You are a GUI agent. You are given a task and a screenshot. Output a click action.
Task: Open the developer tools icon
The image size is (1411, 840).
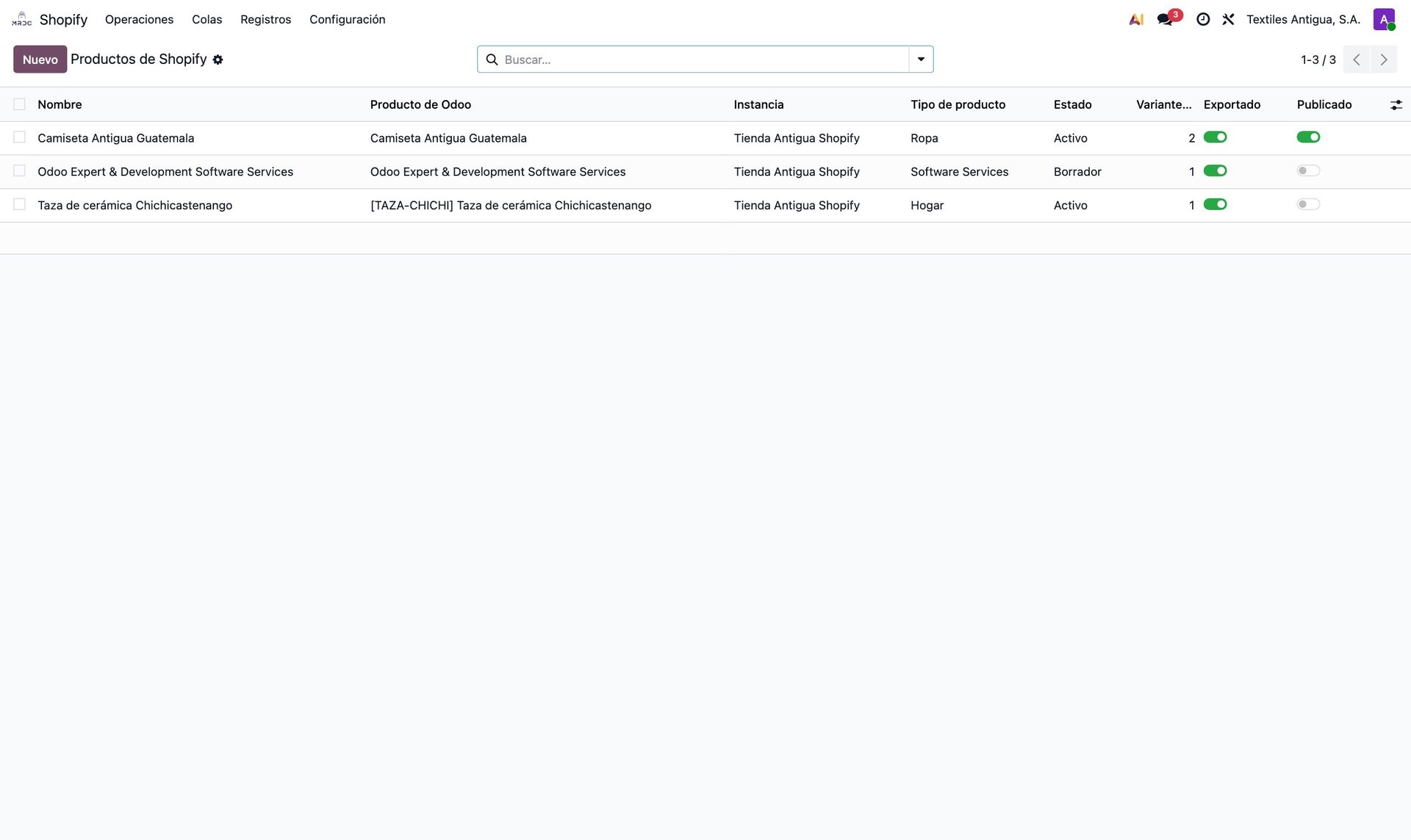[x=1228, y=20]
